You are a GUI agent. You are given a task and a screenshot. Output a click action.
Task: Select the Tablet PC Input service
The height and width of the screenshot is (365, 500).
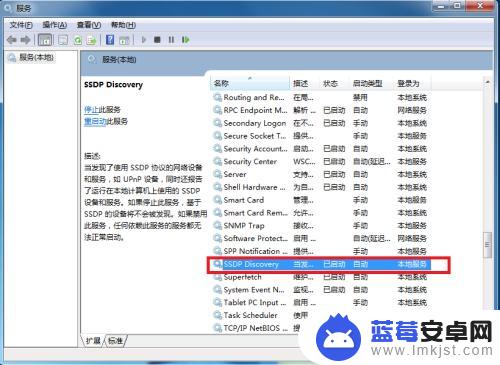coord(322,303)
